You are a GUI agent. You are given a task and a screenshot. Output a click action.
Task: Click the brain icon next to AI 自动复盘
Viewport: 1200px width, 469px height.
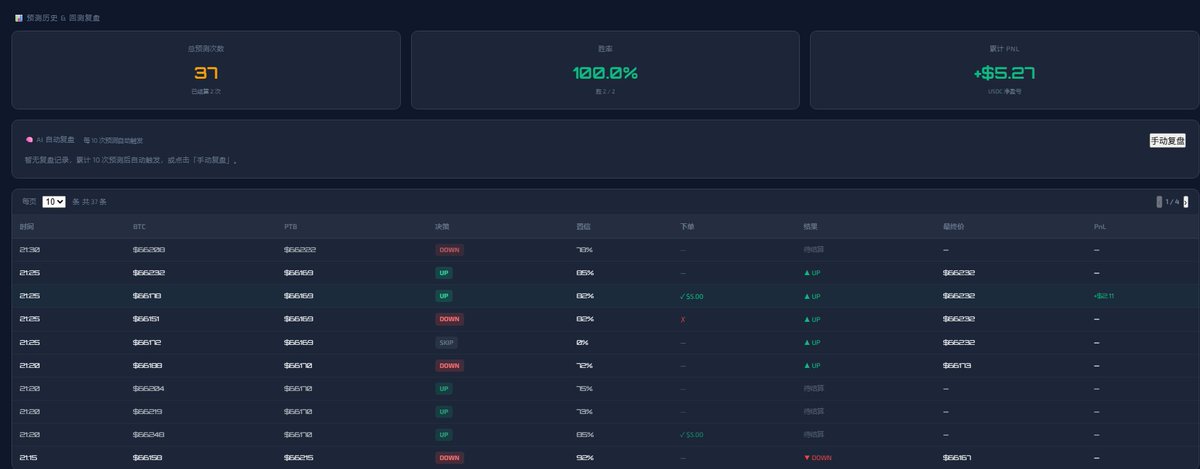click(x=29, y=140)
